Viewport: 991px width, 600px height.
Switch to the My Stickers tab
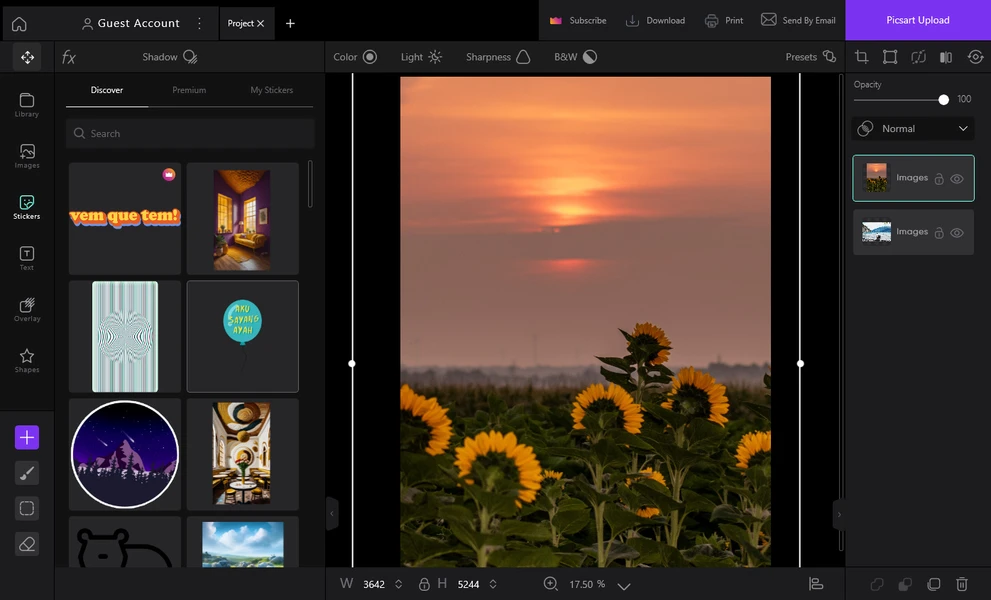272,90
